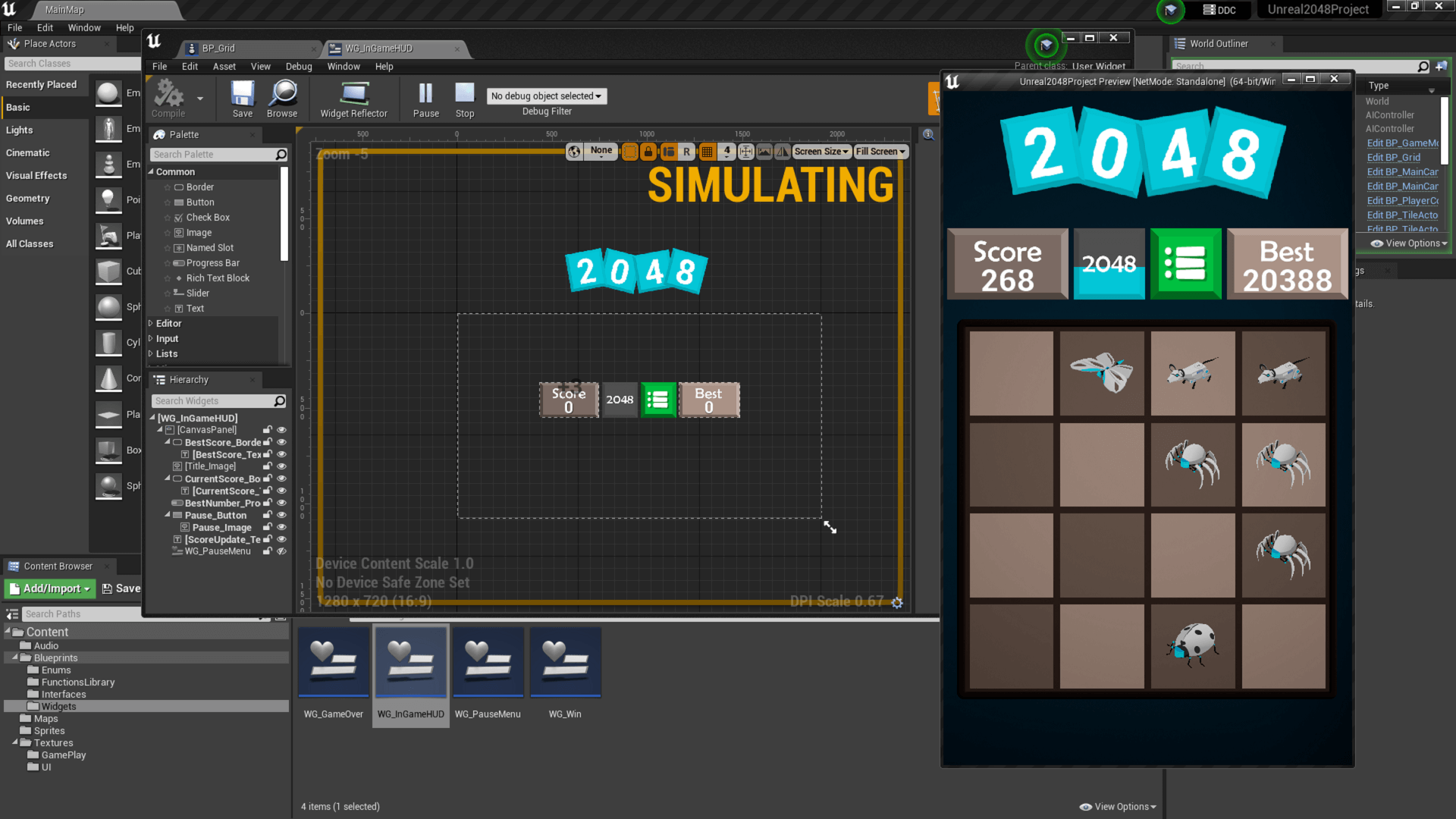Open Content Browser View Options
The width and height of the screenshot is (1456, 819).
1118,807
